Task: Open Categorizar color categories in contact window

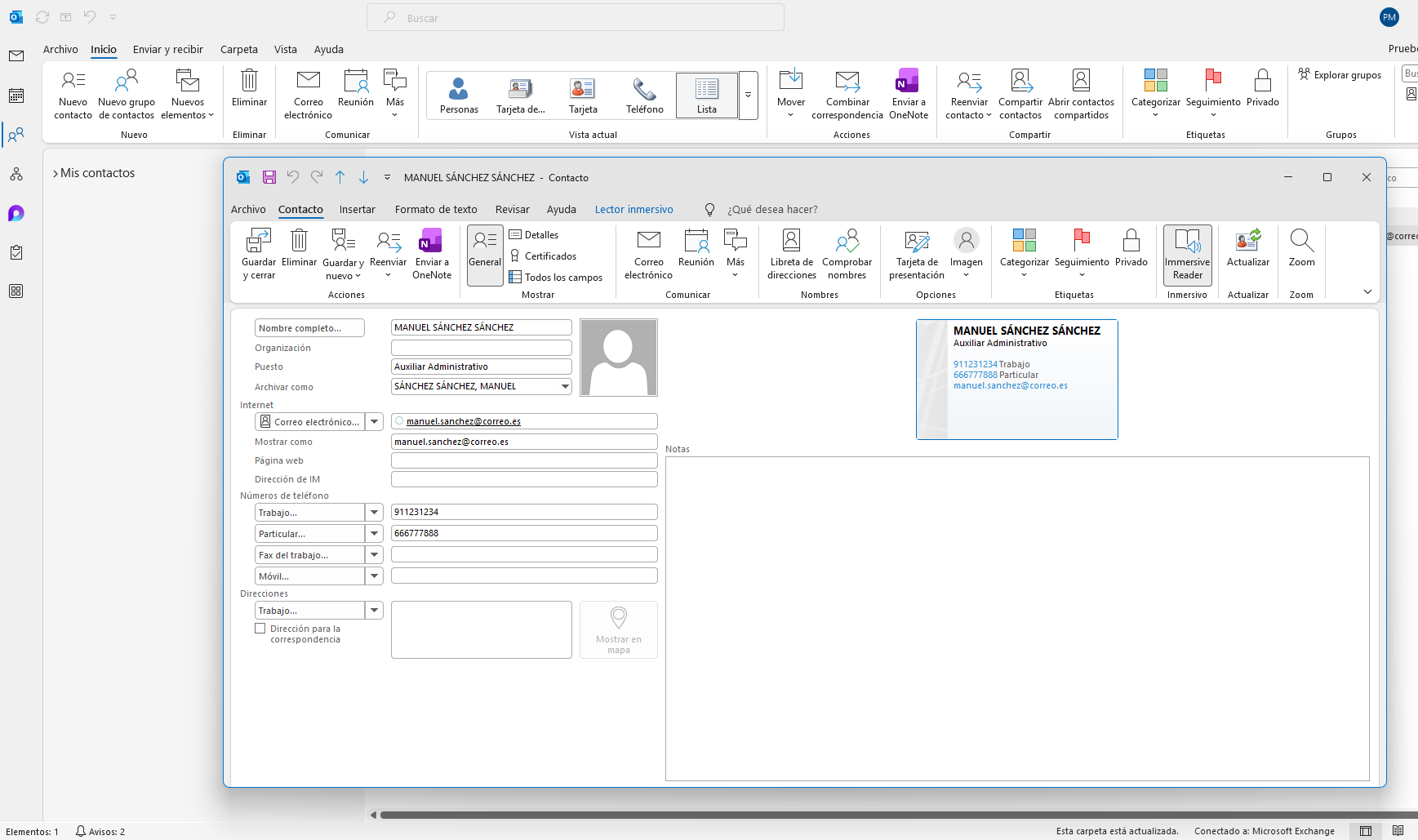Action: tap(1024, 255)
